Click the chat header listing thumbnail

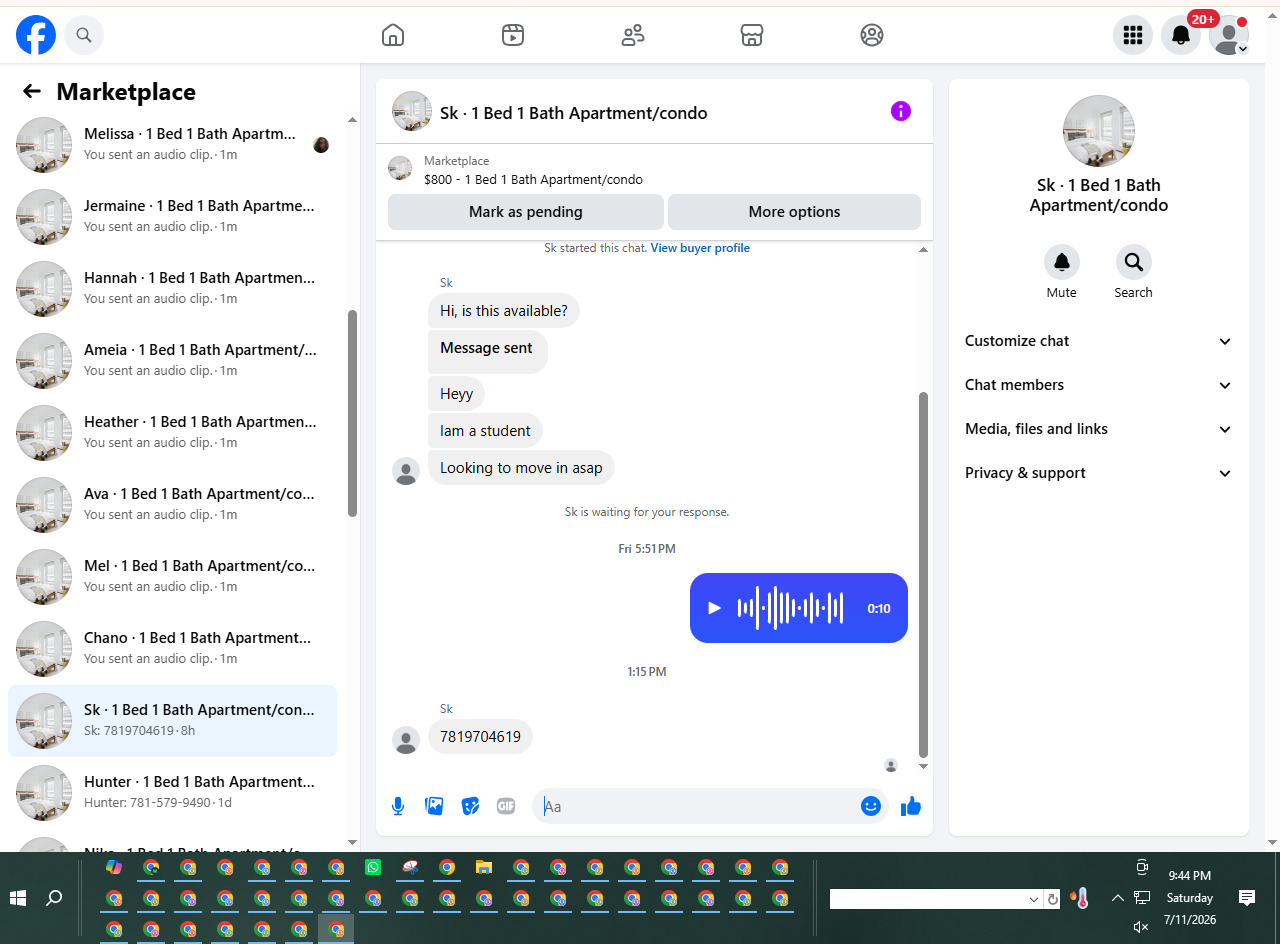point(412,111)
